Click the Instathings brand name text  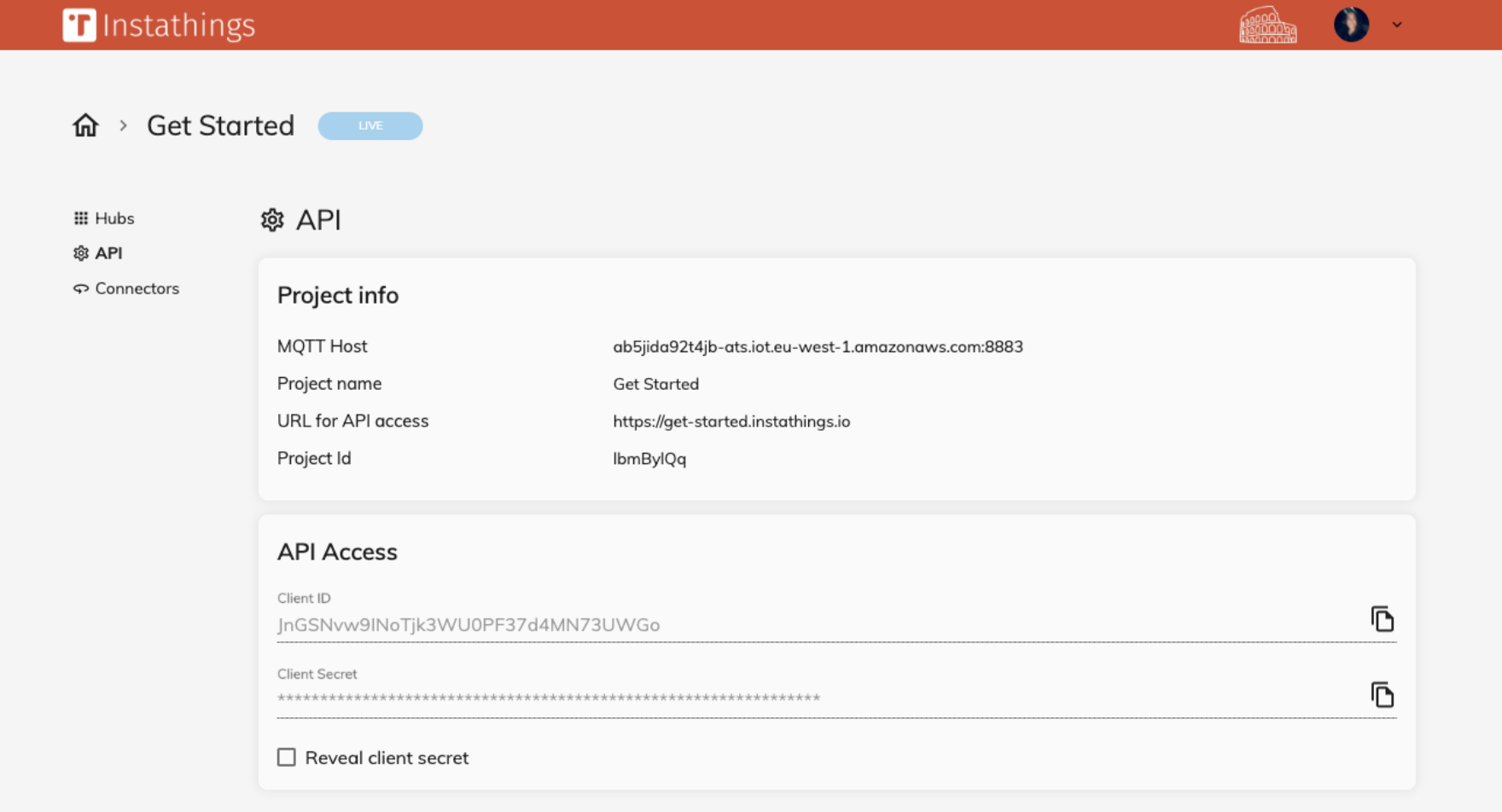(x=178, y=26)
